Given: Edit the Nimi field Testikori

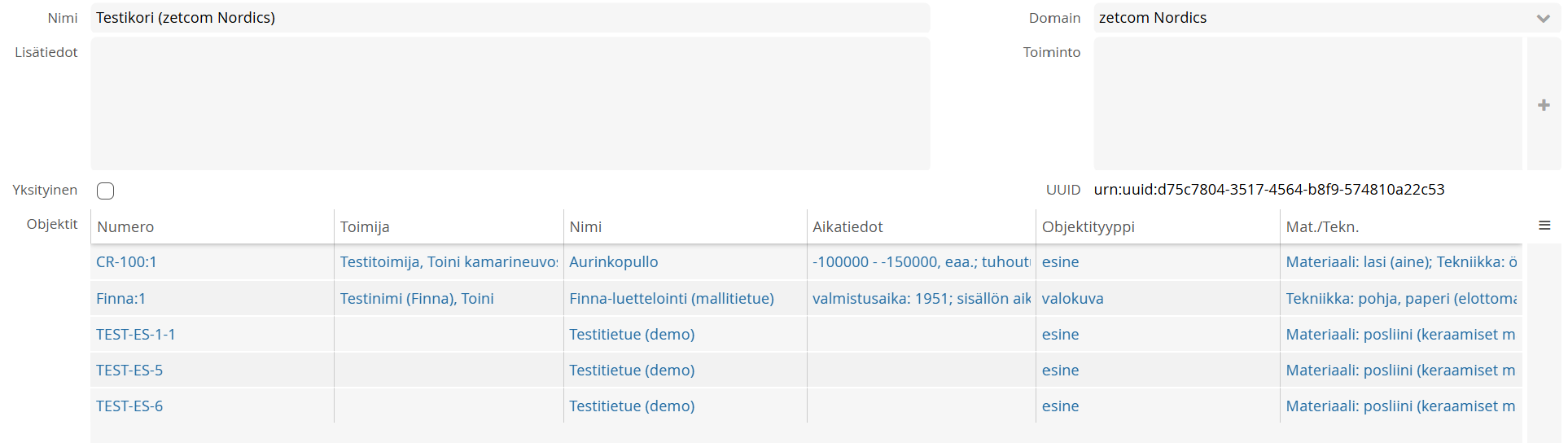Looking at the screenshot, I should (510, 18).
